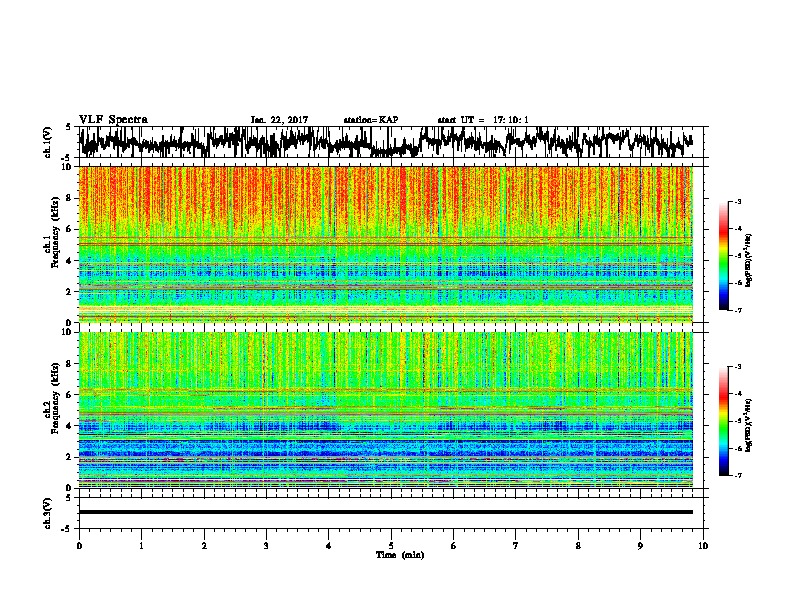Click the "10" frequency tick of ch.2
Screen dimensions: 792x612
[x=67, y=332]
